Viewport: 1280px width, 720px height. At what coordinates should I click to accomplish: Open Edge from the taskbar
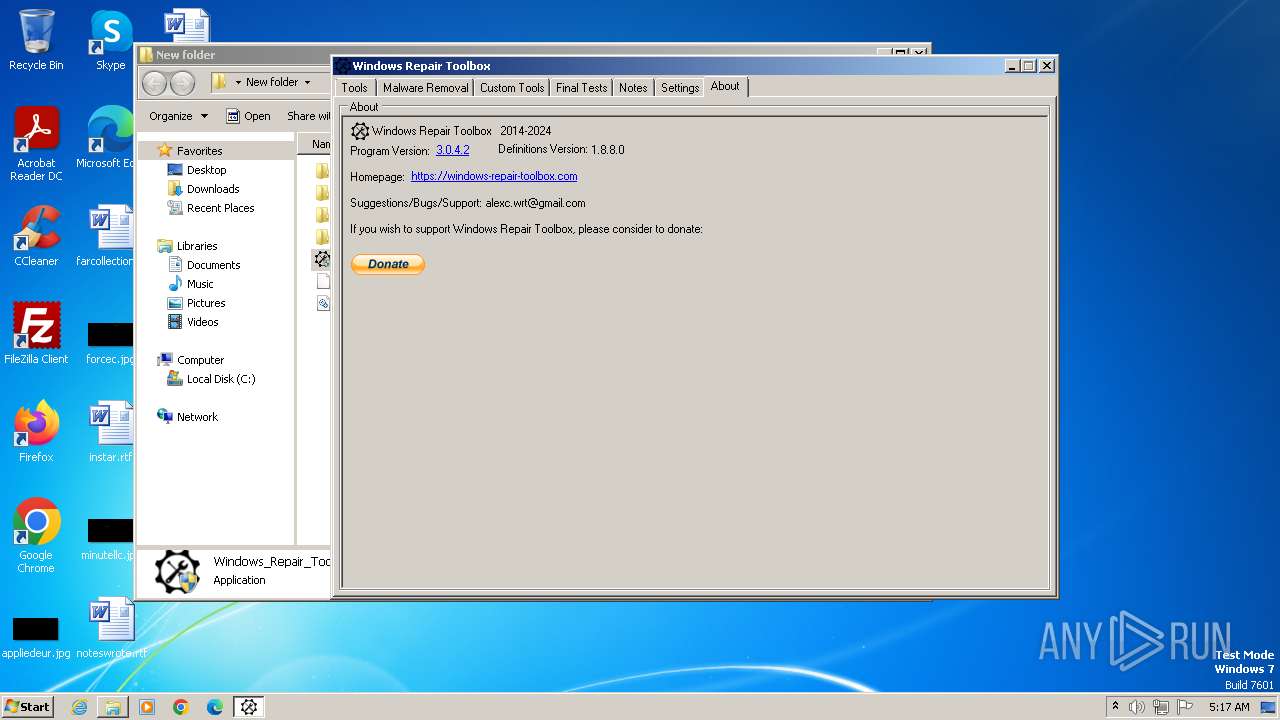tap(215, 707)
